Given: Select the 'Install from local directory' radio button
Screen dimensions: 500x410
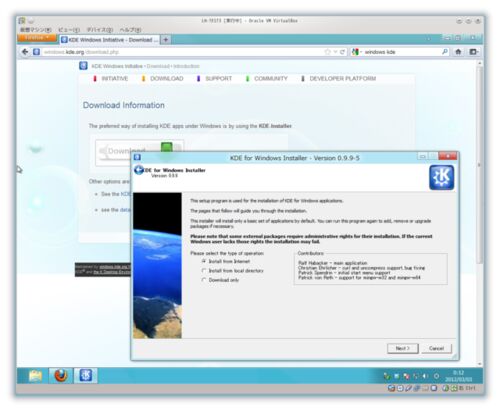Looking at the screenshot, I should [204, 271].
